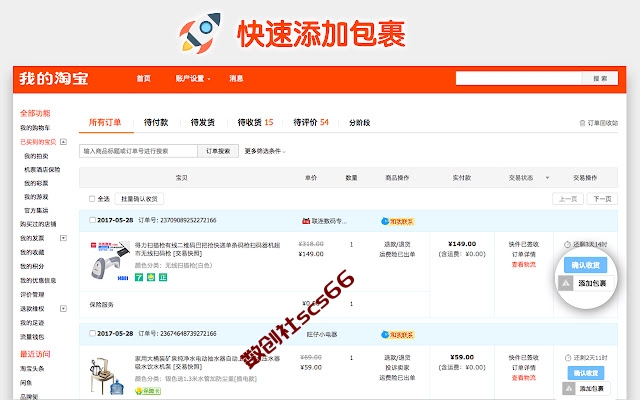Click the 和我联系 chat icon for shop 旺仔小电器
This screenshot has width=640, height=400.
(x=398, y=335)
